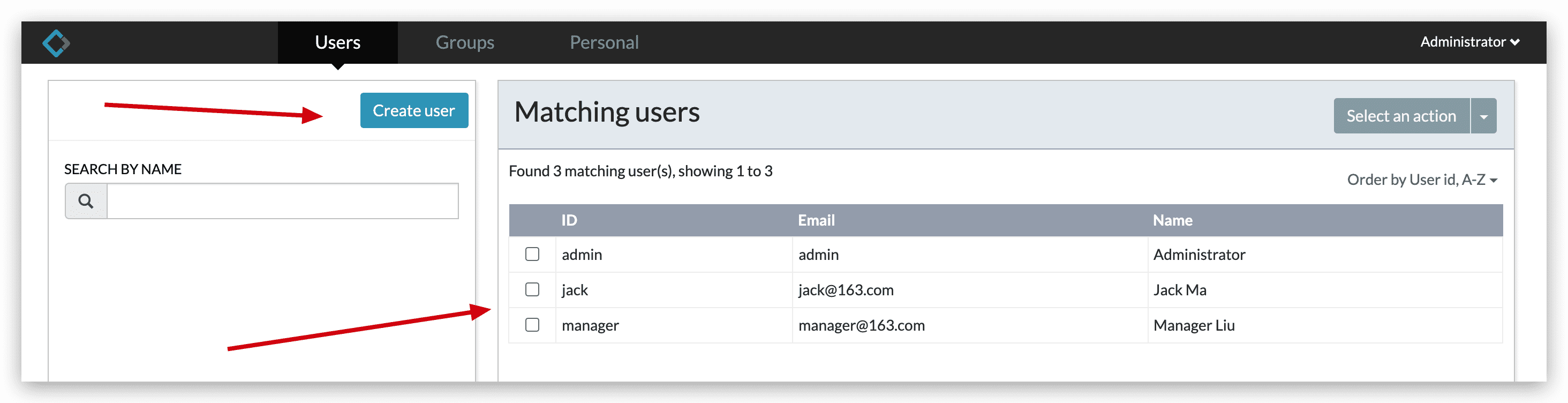Switch to the Groups tab
The width and height of the screenshot is (1568, 403).
point(464,43)
